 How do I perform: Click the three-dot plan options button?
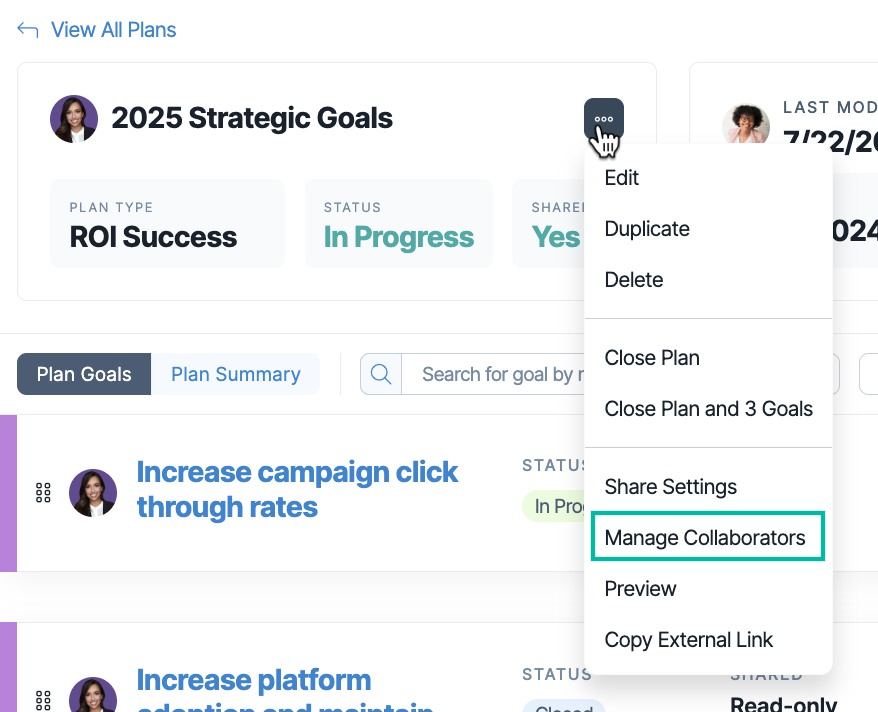[604, 118]
